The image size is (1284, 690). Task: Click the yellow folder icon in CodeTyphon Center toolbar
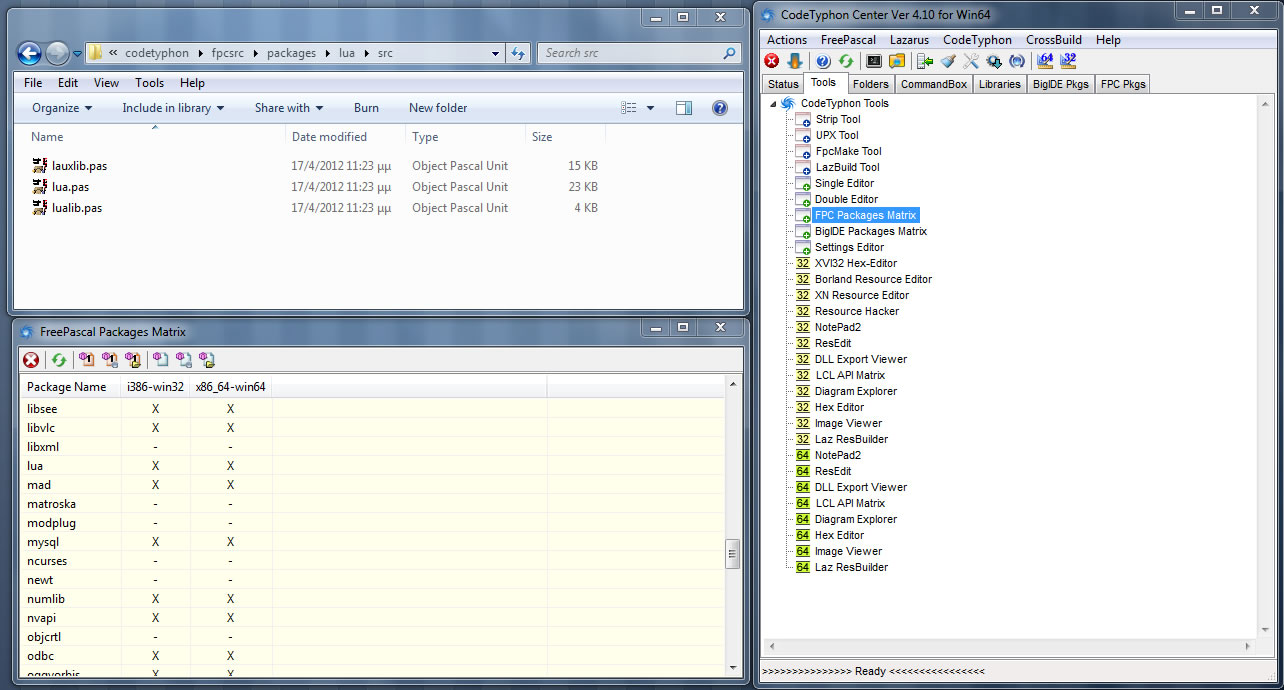[x=897, y=61]
